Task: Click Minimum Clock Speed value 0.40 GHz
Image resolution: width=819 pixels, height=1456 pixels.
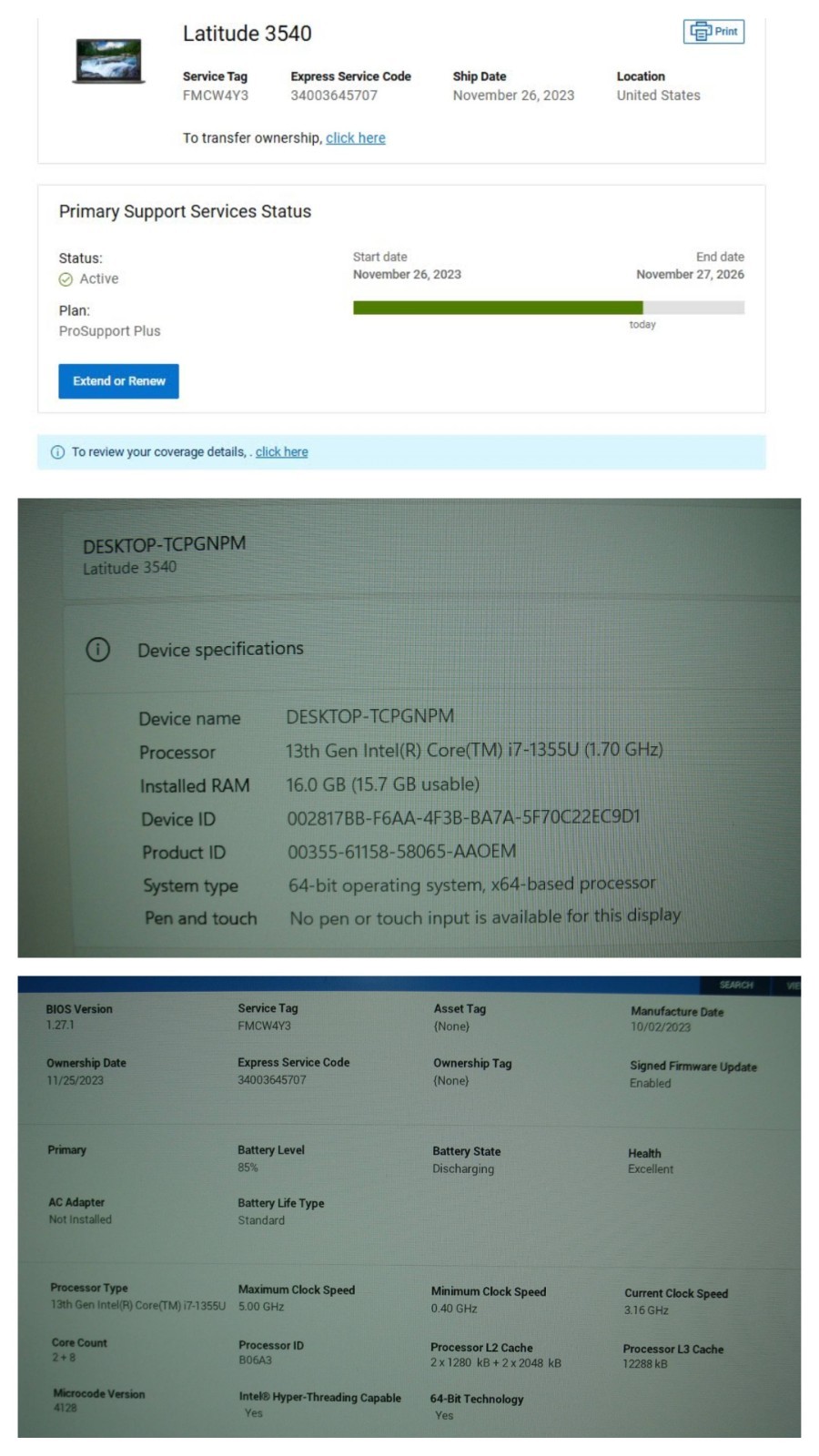Action: 454,1309
